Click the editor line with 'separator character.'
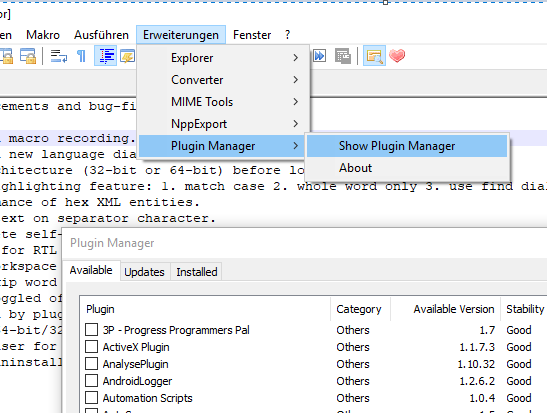This screenshot has width=547, height=413. (108, 218)
